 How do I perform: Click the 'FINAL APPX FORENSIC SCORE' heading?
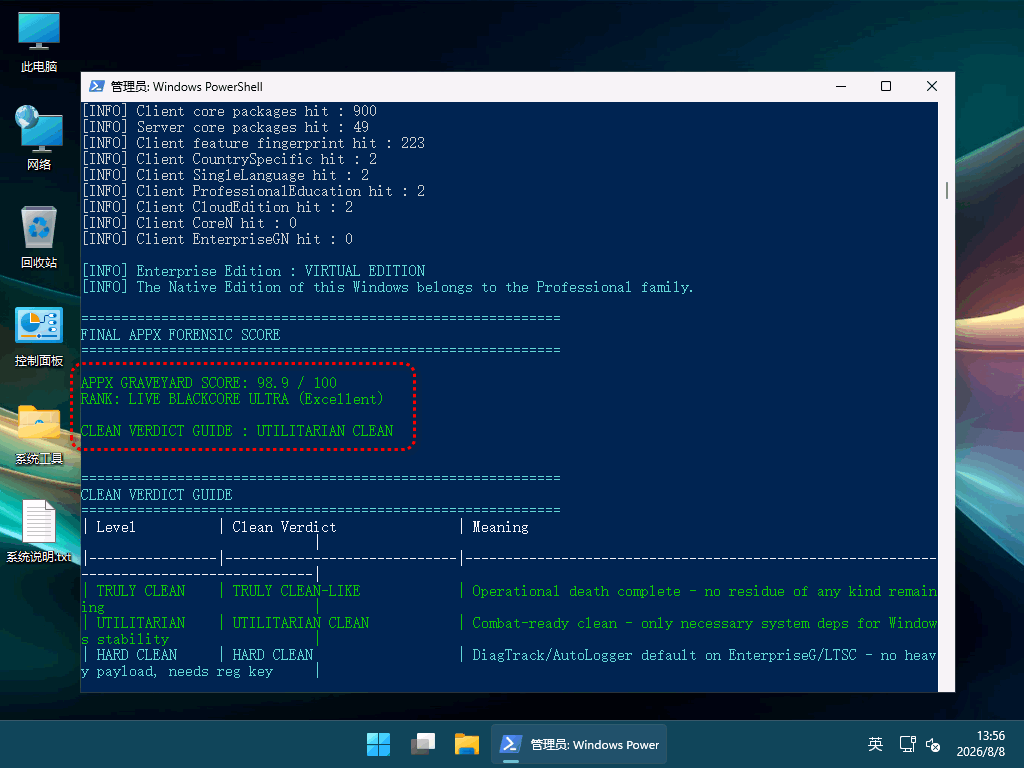(181, 335)
